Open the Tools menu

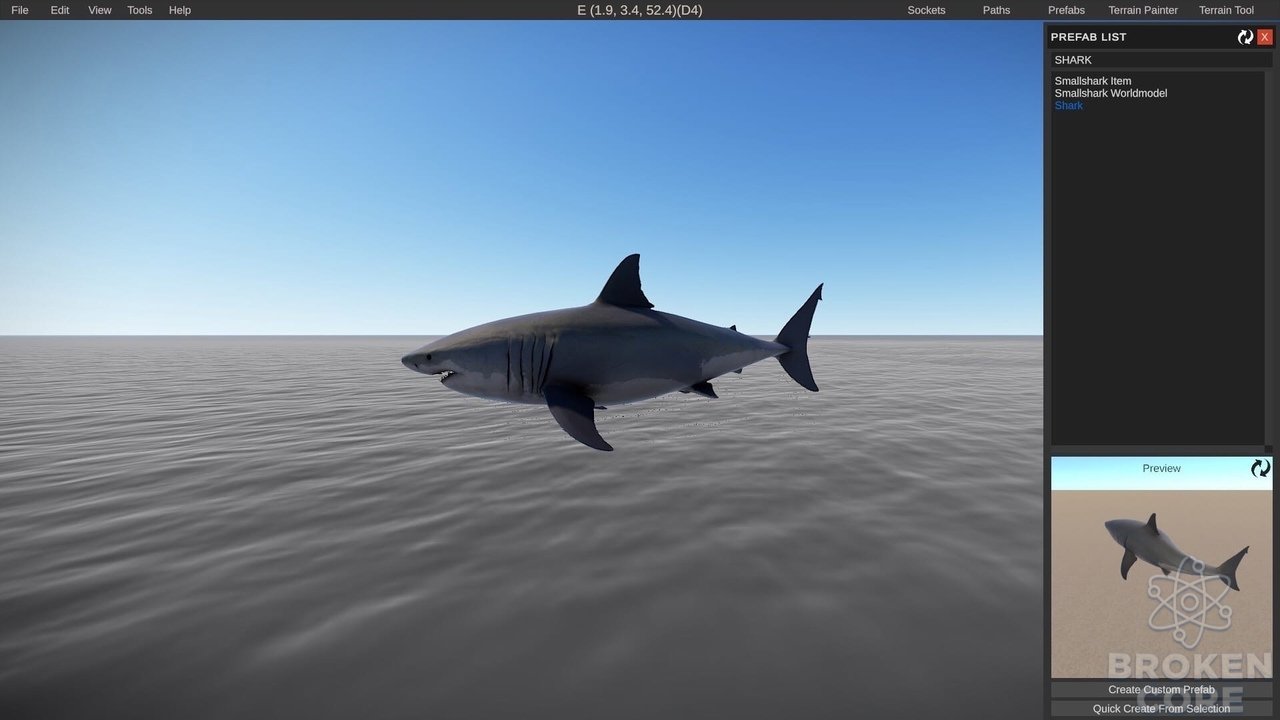click(x=140, y=10)
